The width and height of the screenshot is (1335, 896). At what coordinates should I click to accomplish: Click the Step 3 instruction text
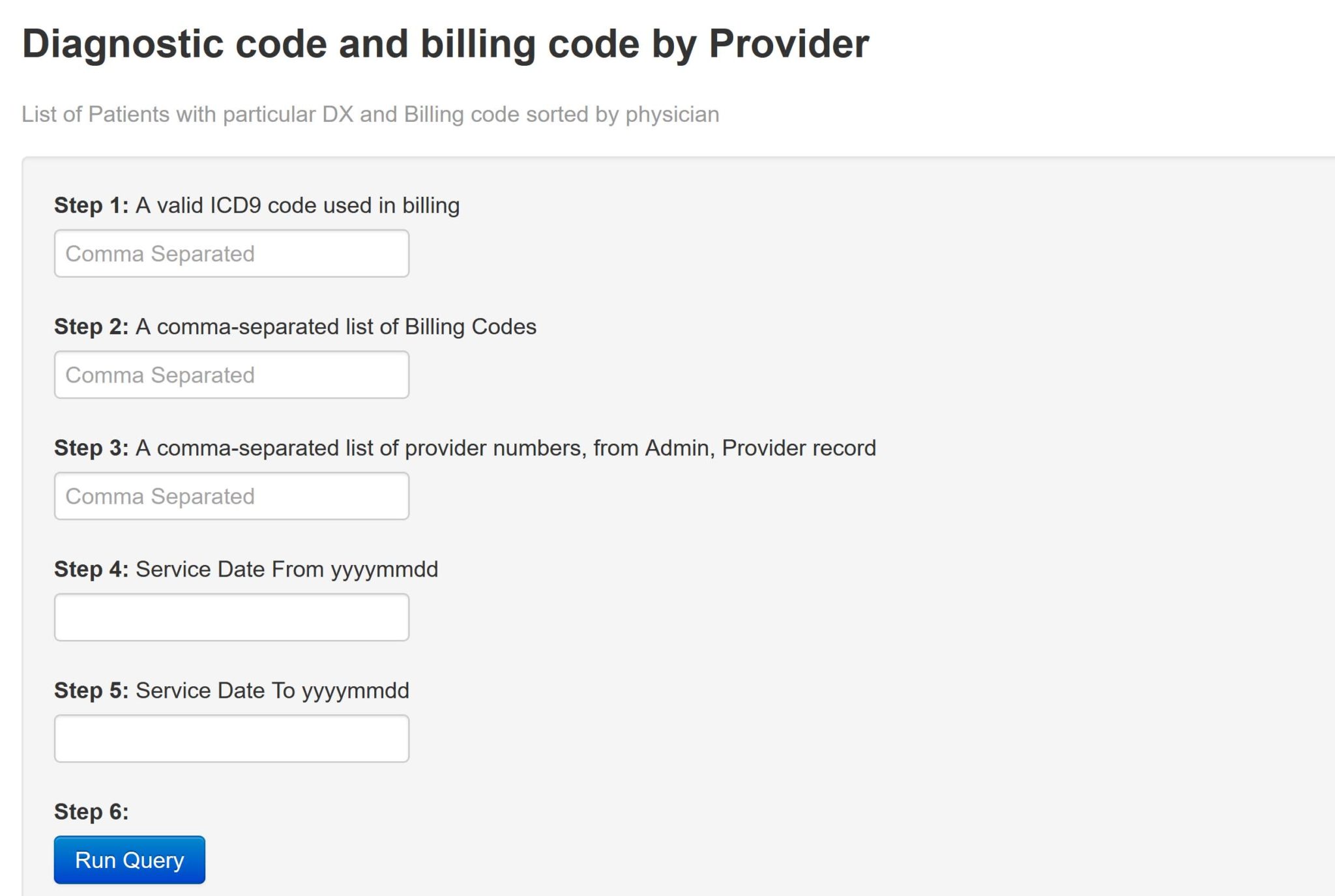pyautogui.click(x=465, y=448)
